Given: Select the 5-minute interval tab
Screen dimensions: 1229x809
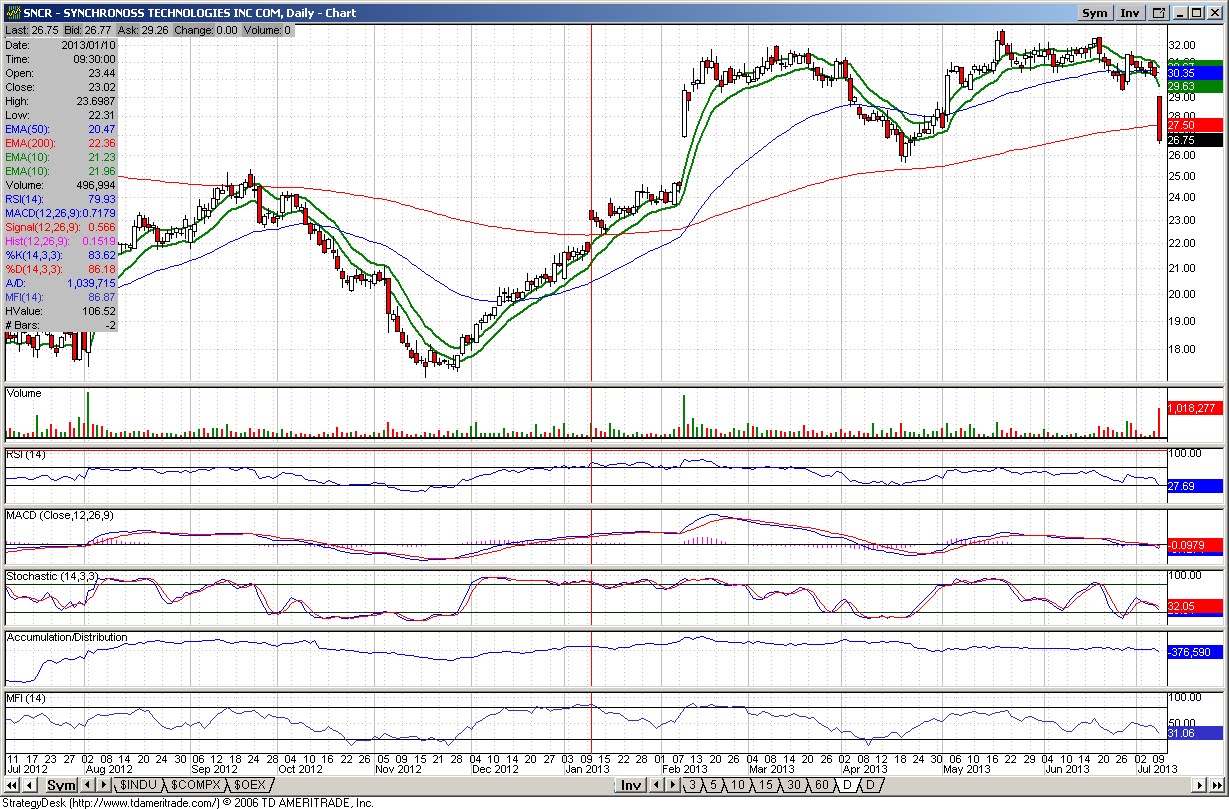Looking at the screenshot, I should coord(714,785).
